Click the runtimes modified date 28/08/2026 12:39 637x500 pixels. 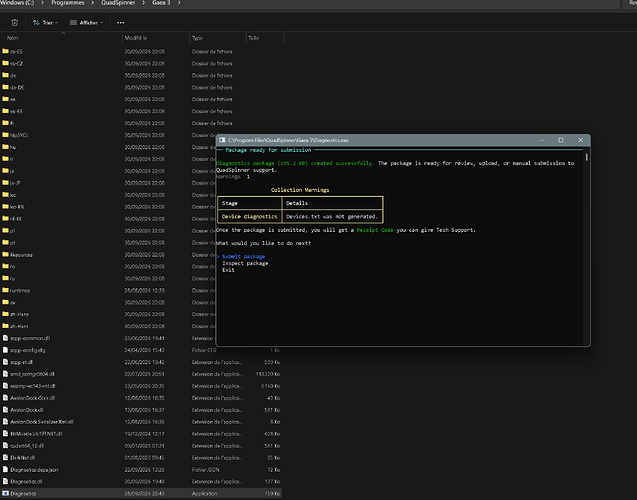coord(144,290)
